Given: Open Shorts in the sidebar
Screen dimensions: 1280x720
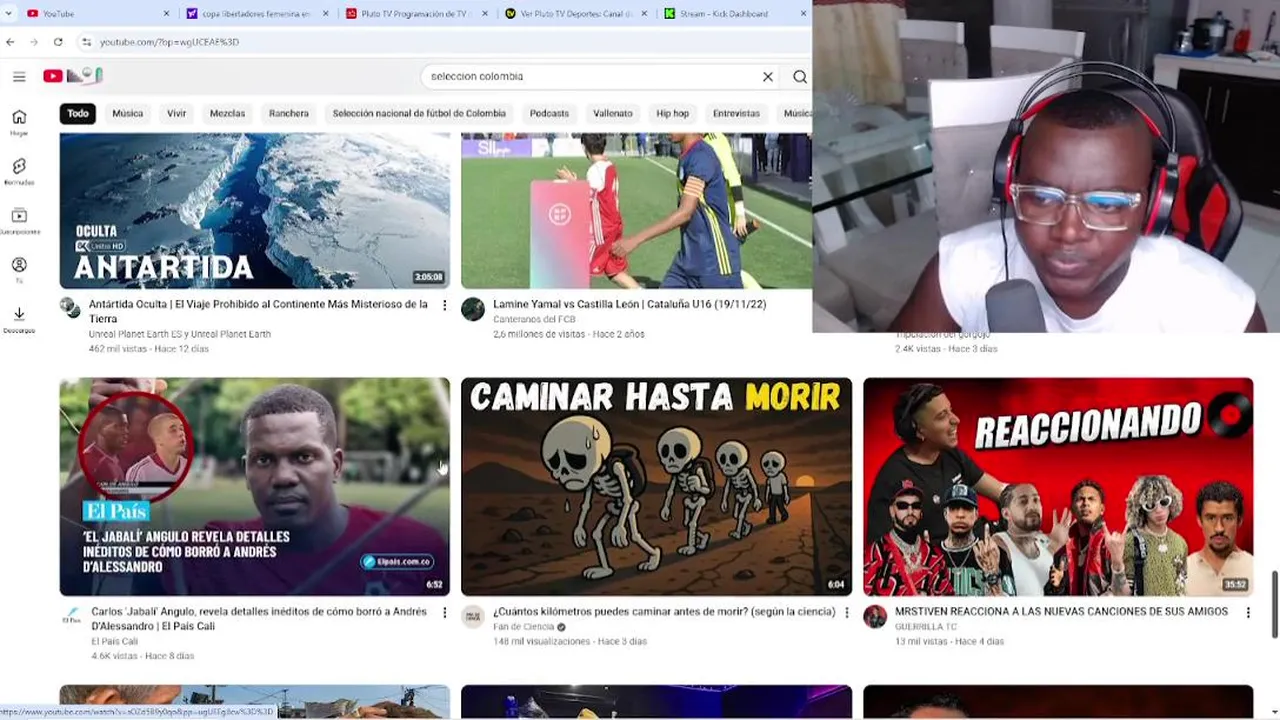Looking at the screenshot, I should 19,171.
